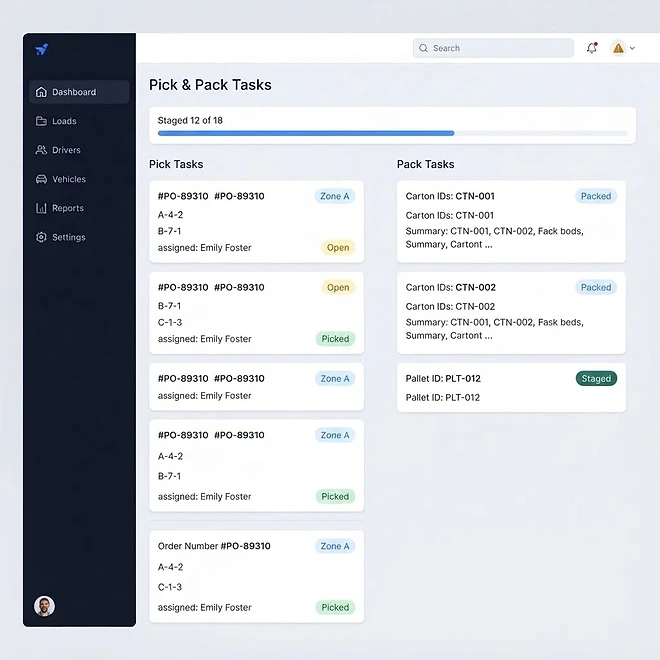Navigate to Vehicles page

click(x=79, y=179)
